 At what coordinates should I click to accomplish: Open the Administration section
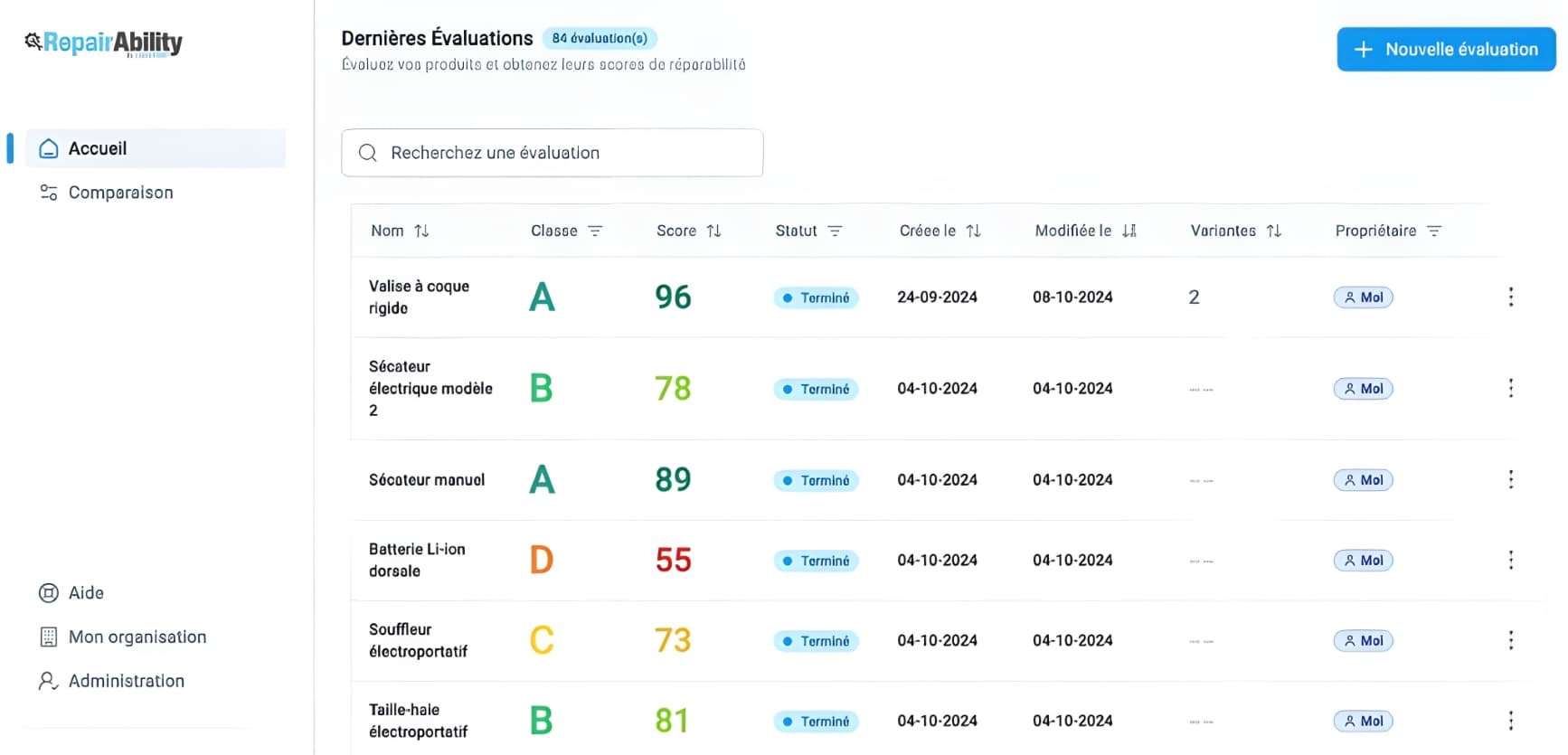click(x=111, y=681)
